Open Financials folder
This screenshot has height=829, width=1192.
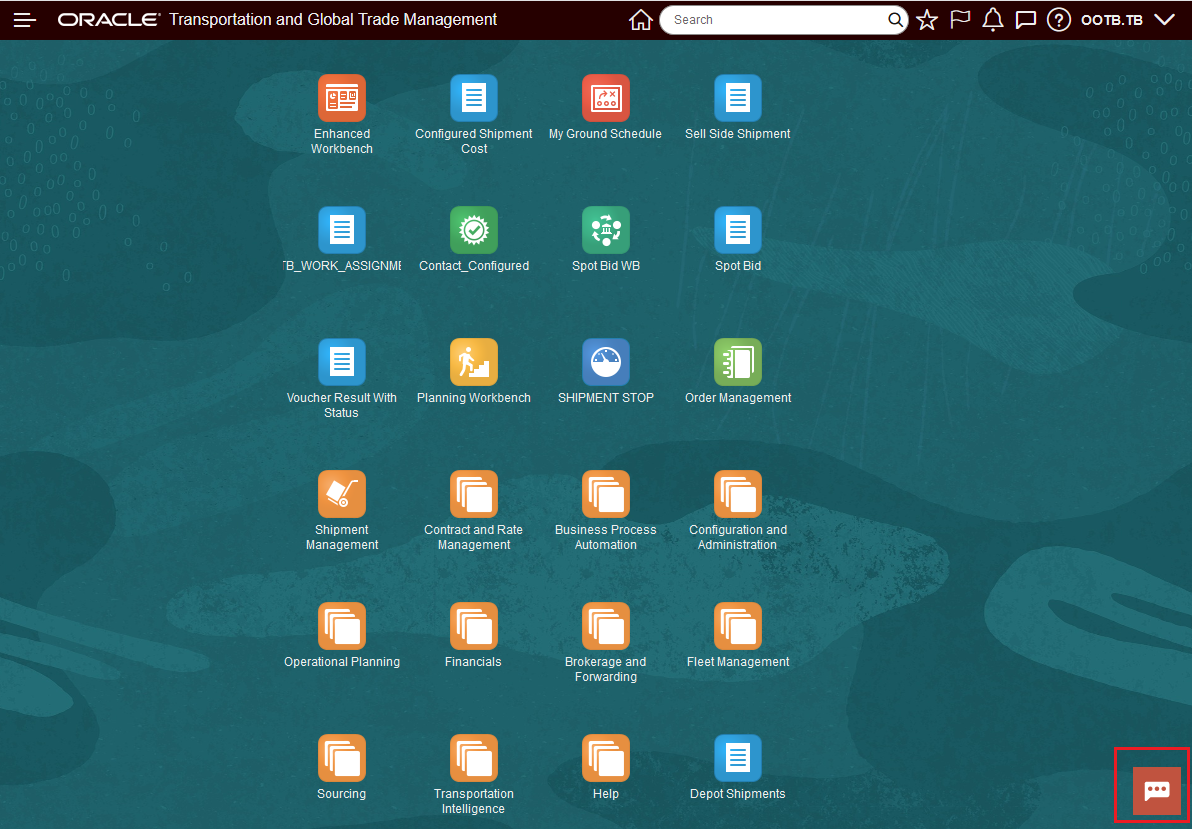coord(474,627)
